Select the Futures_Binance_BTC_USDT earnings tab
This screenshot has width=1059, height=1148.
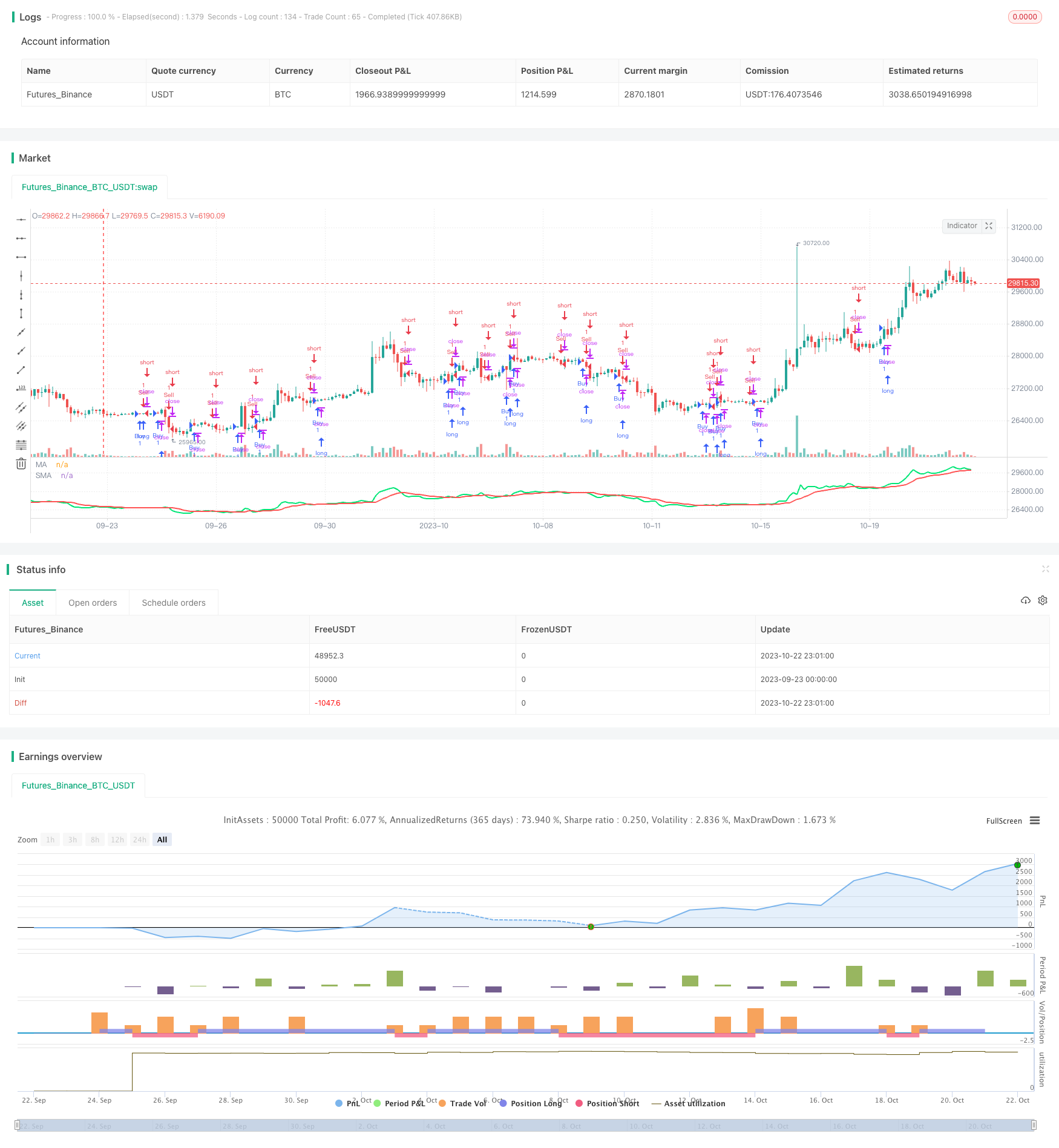click(x=78, y=786)
